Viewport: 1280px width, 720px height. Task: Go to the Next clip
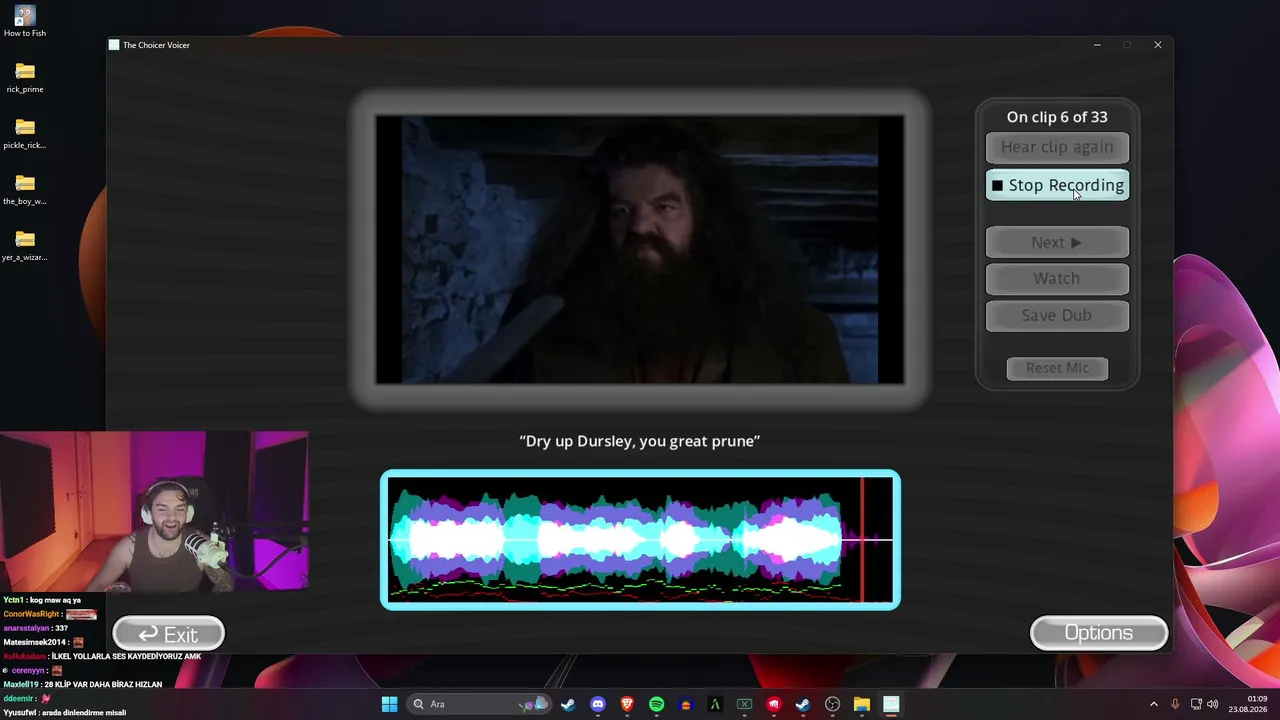coord(1057,242)
